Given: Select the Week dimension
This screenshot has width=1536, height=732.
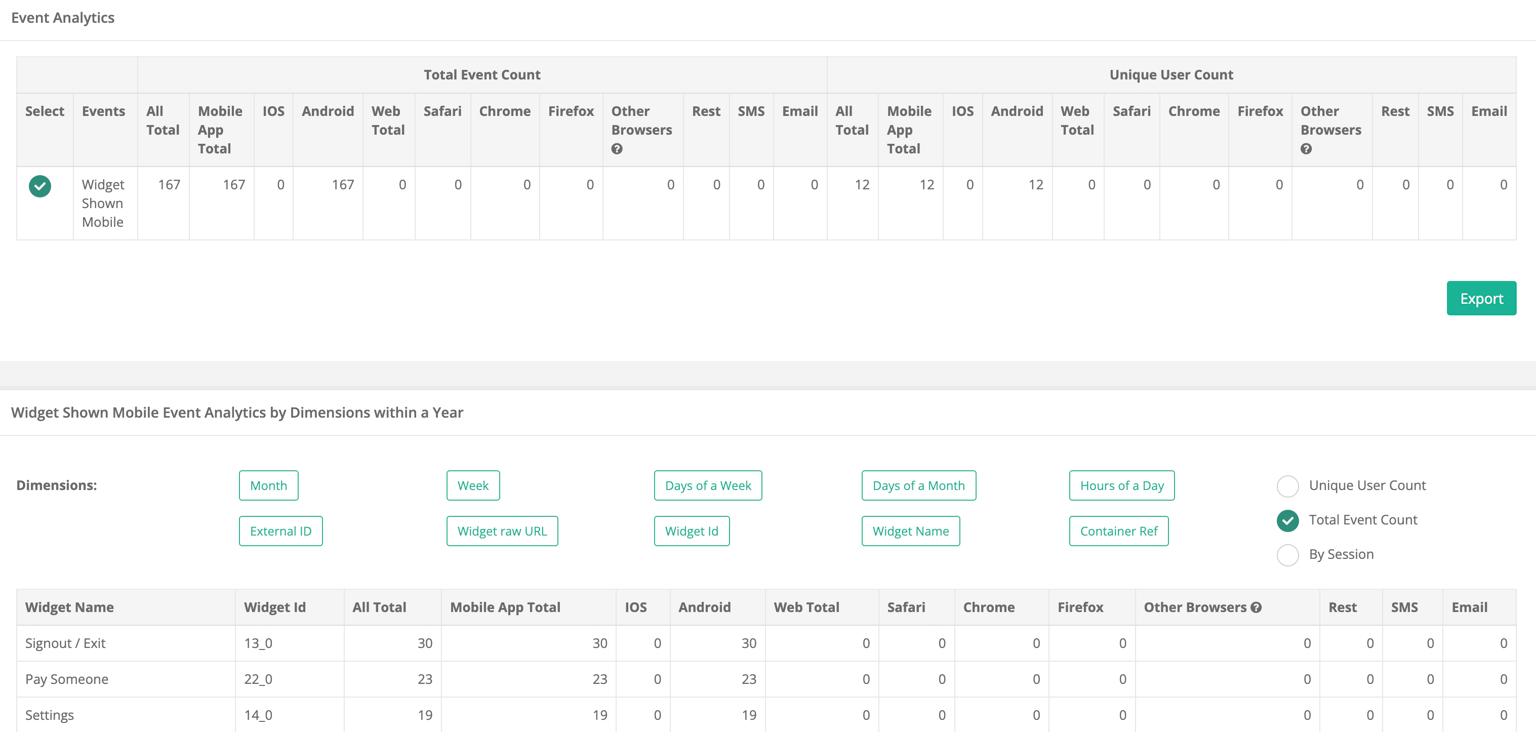Looking at the screenshot, I should (473, 485).
